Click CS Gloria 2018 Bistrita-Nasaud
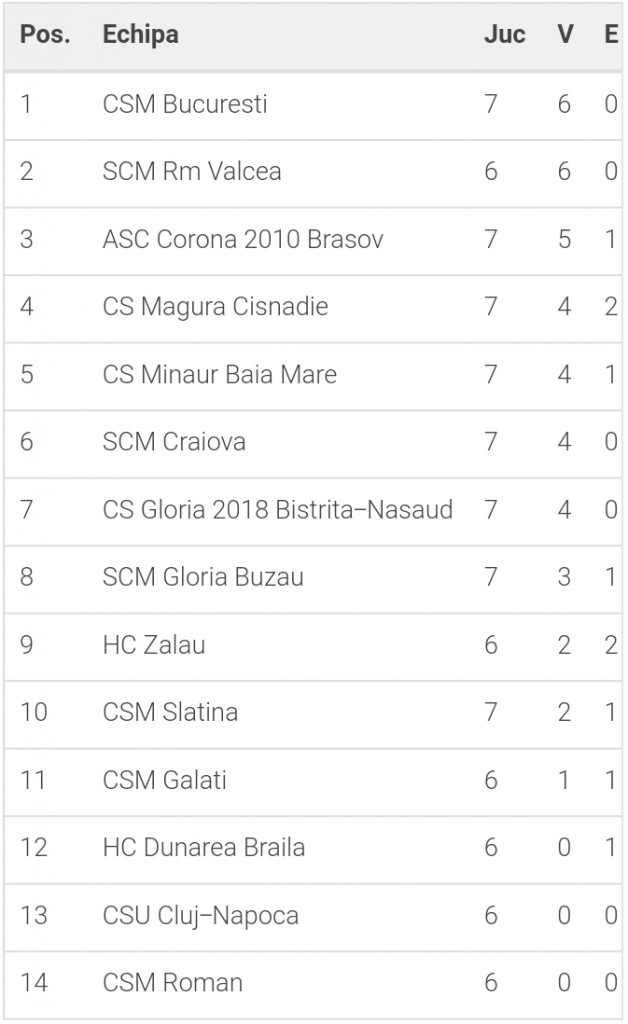Image resolution: width=628 pixels, height=1024 pixels. click(x=277, y=509)
